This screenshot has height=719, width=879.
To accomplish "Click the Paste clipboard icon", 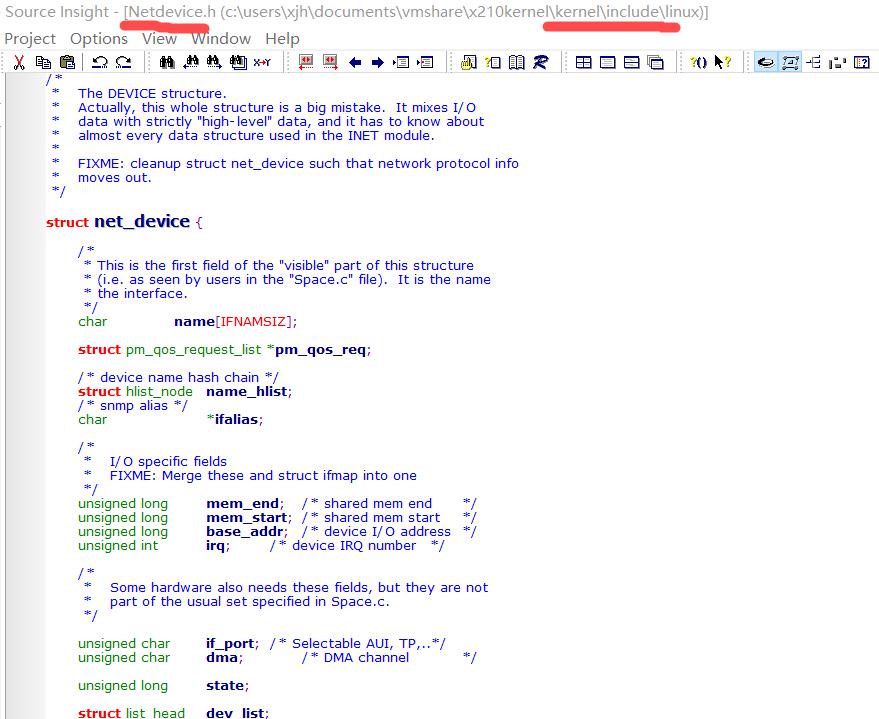I will tap(67, 62).
